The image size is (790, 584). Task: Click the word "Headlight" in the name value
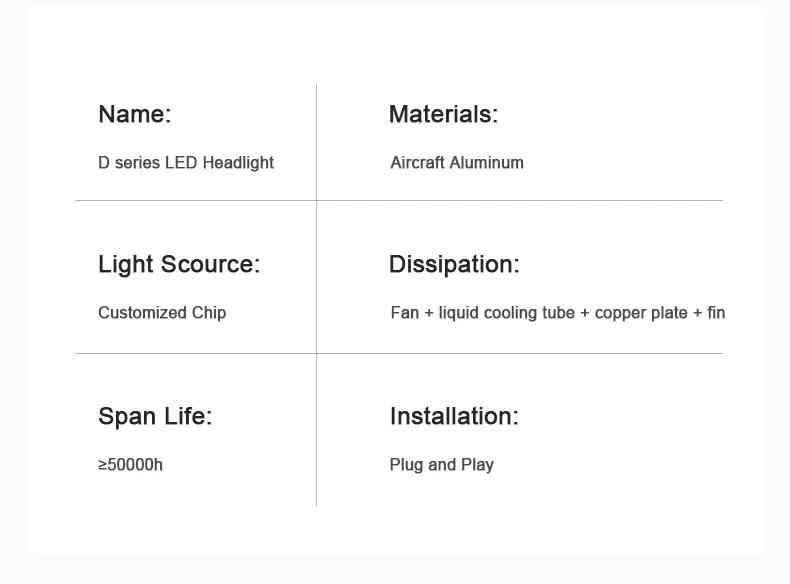pos(238,163)
